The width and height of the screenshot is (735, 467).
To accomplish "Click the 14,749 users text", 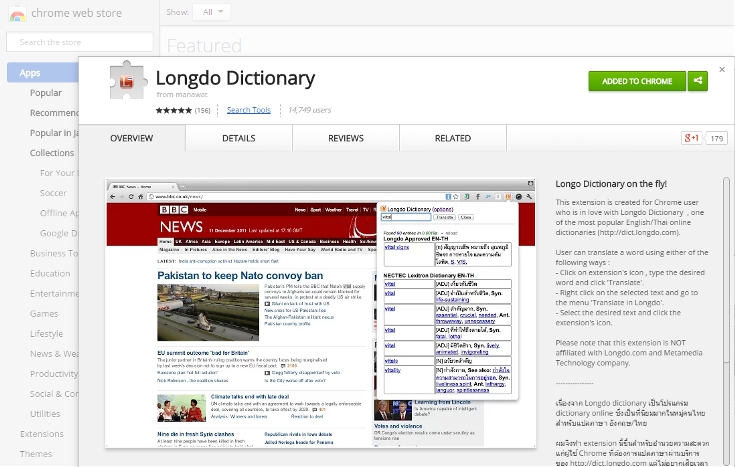I will point(309,110).
